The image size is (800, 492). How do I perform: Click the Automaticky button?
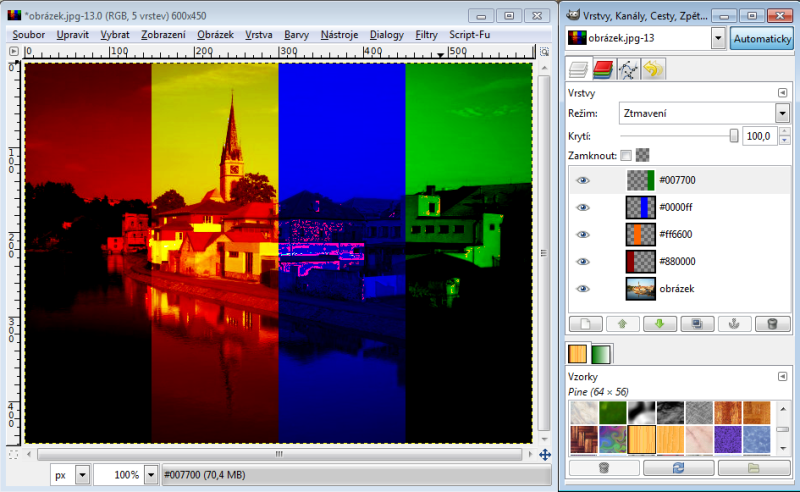[762, 38]
